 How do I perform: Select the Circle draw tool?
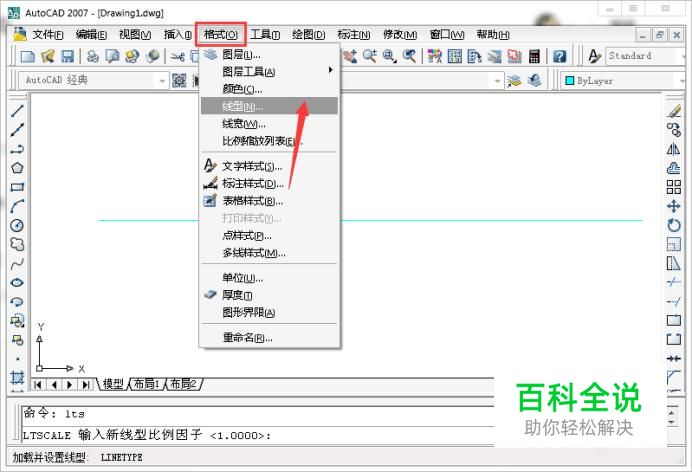point(17,225)
